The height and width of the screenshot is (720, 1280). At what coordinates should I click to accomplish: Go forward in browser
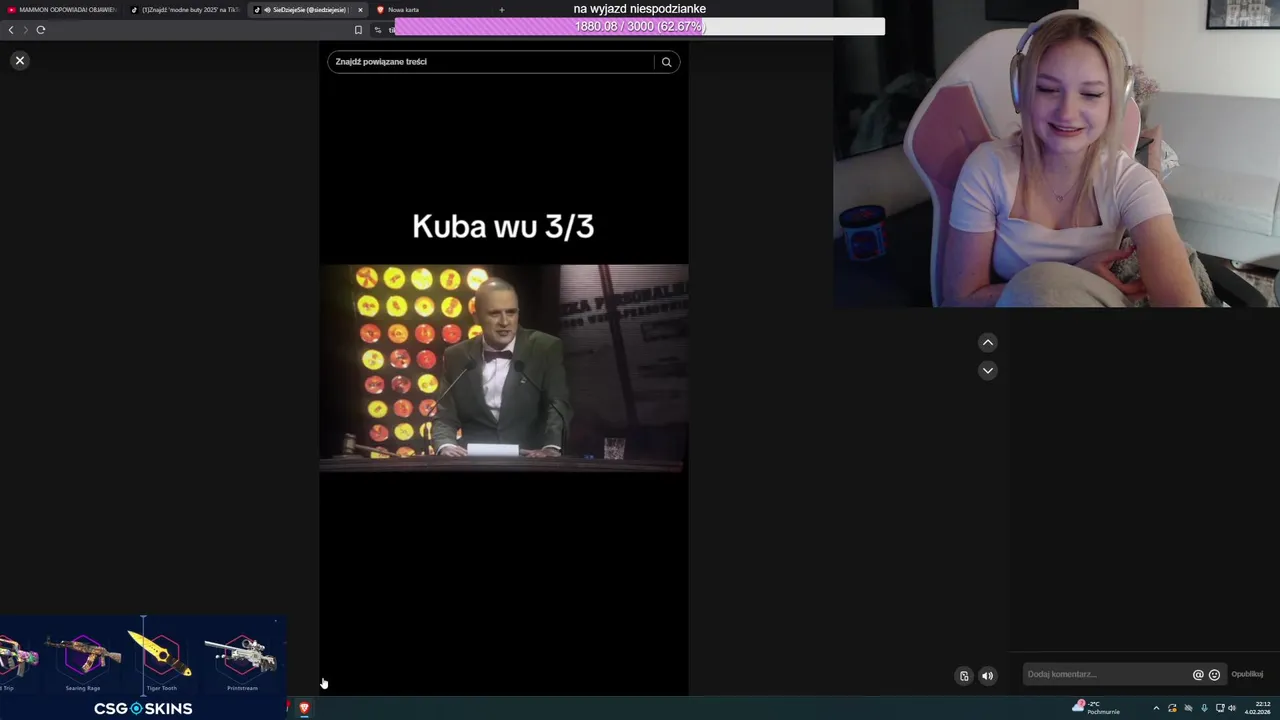(25, 30)
